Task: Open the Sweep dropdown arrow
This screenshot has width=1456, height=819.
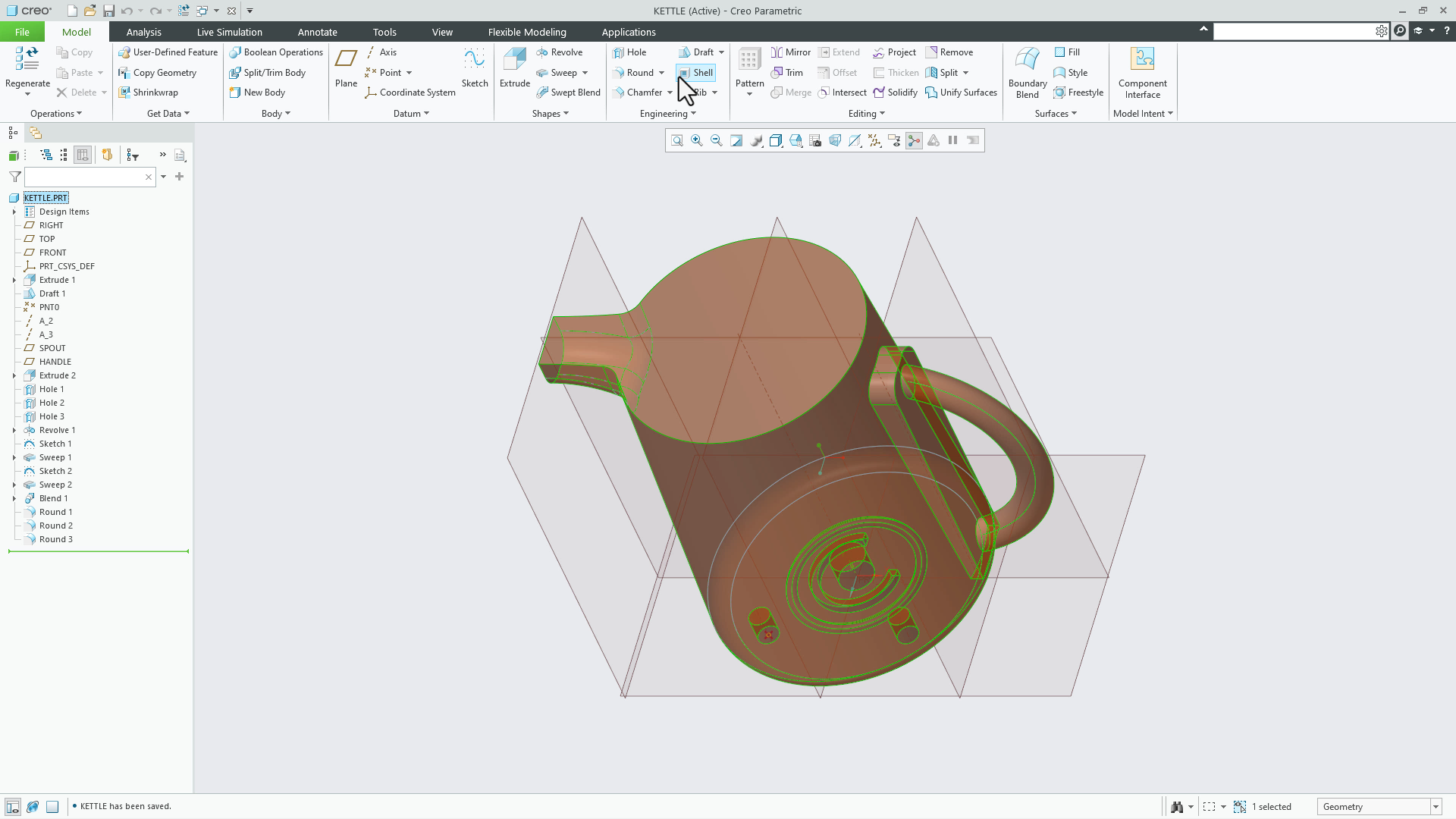Action: (x=585, y=73)
